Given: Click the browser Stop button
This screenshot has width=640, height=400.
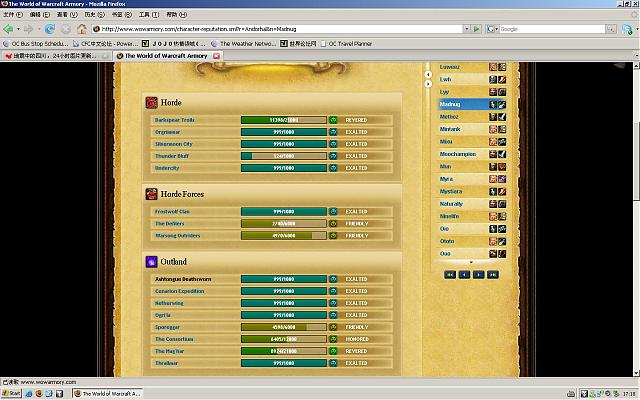Looking at the screenshot, I should [x=66, y=29].
